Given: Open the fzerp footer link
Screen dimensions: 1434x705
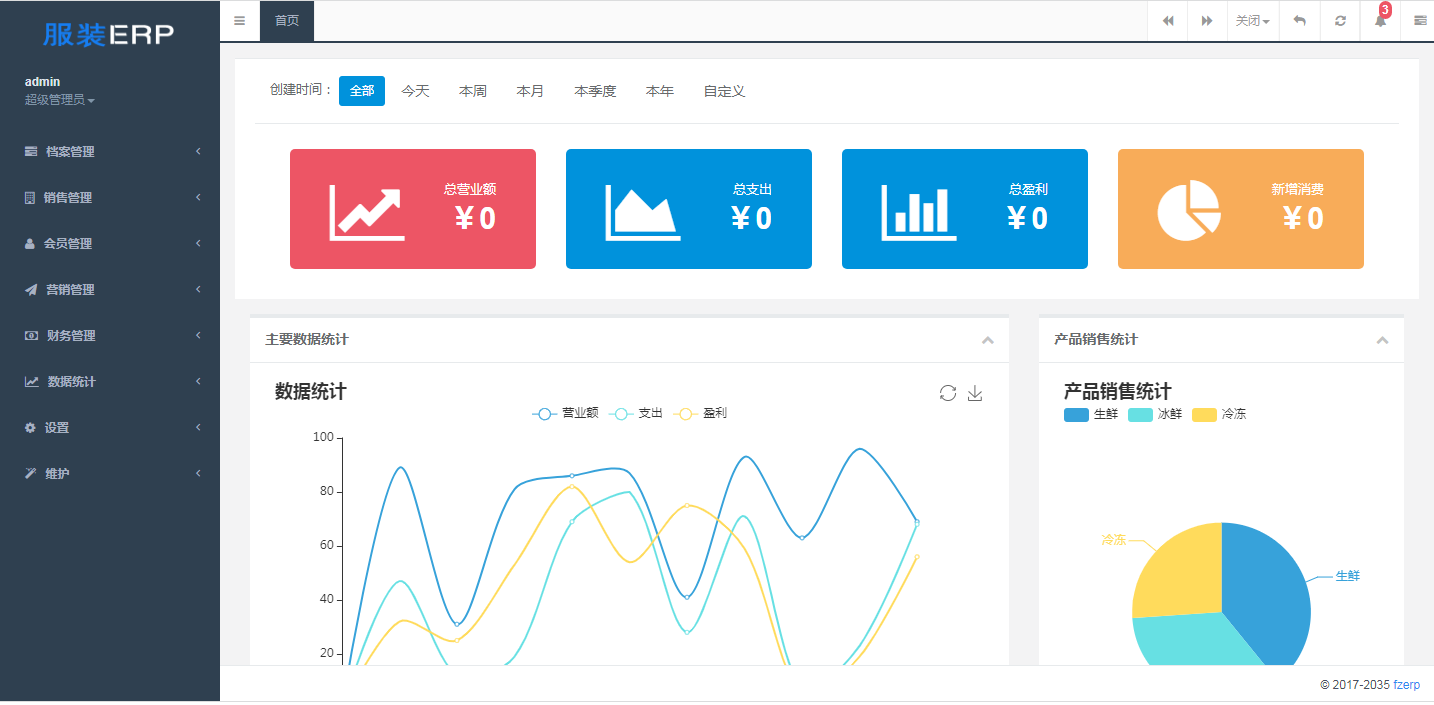Looking at the screenshot, I should 1406,685.
